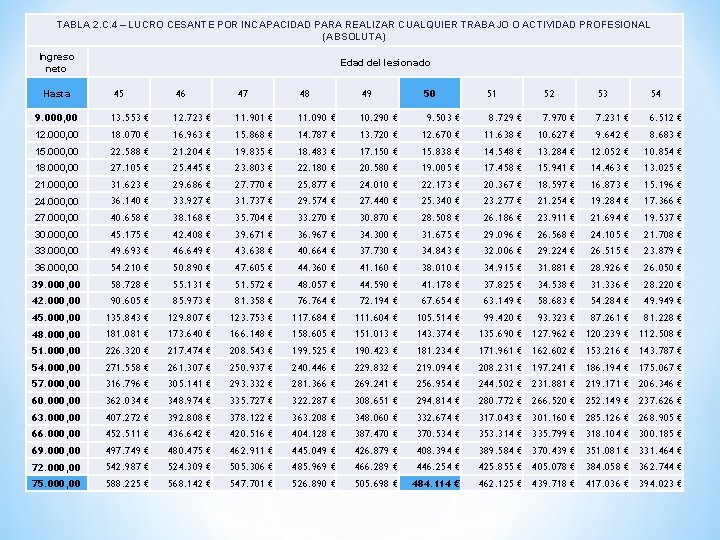Click the age column header 46
Image resolution: width=720 pixels, height=540 pixels.
pyautogui.click(x=180, y=93)
